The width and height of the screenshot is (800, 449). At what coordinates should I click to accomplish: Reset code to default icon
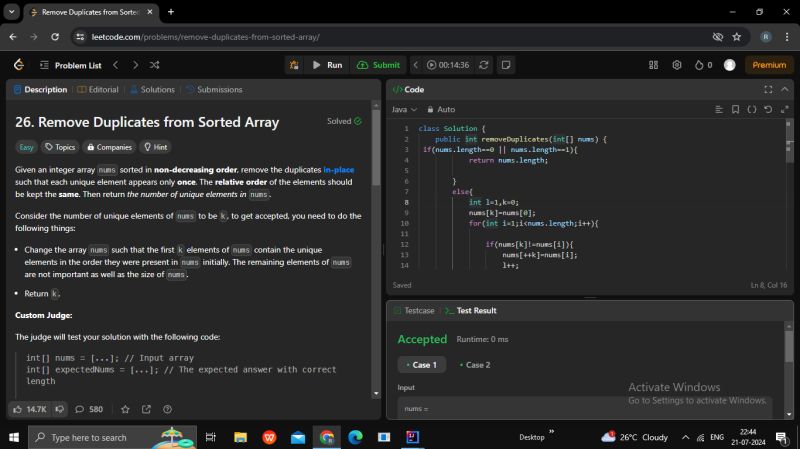click(768, 109)
